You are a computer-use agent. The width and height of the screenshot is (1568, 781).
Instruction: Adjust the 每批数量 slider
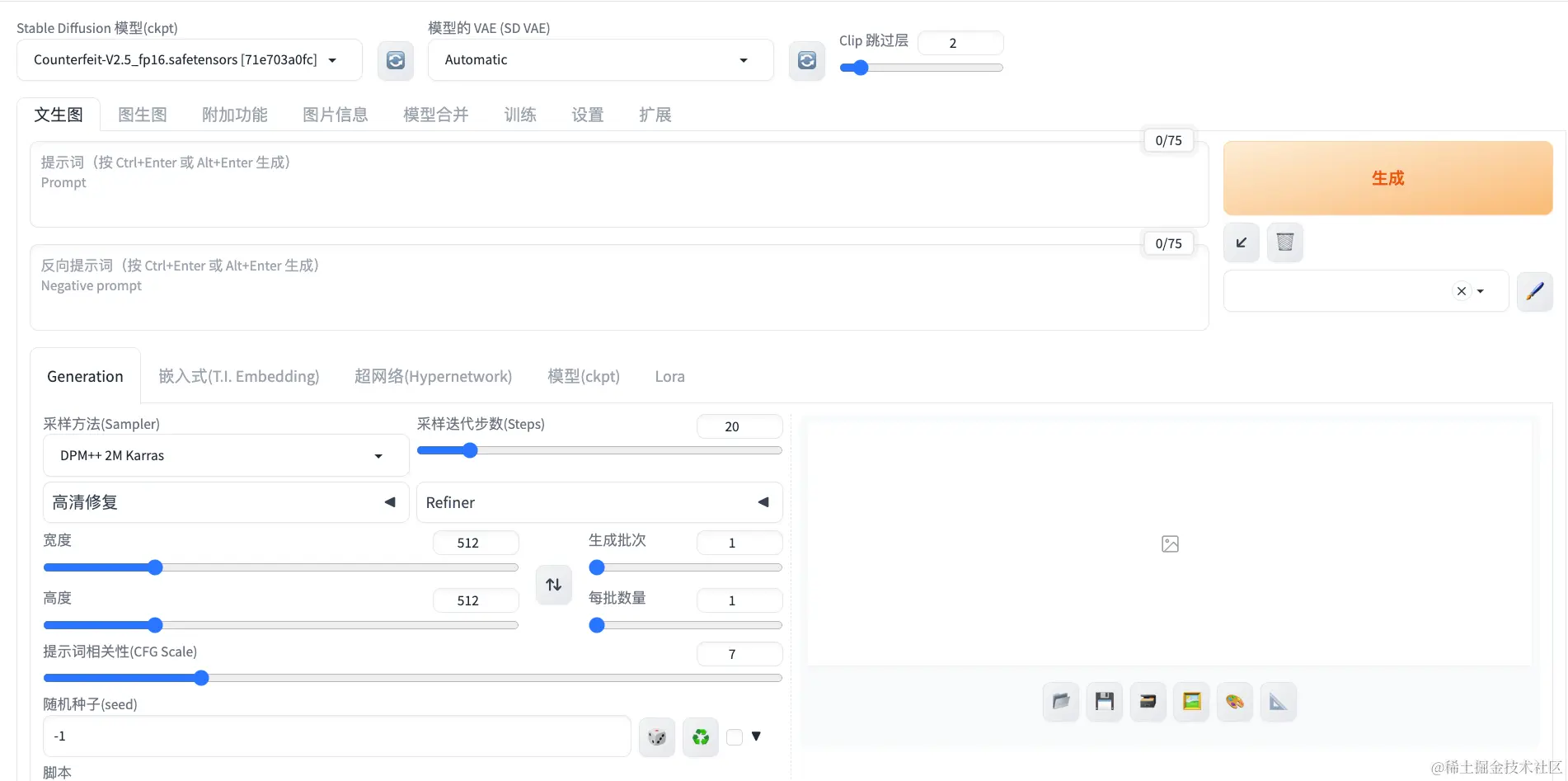click(x=685, y=625)
